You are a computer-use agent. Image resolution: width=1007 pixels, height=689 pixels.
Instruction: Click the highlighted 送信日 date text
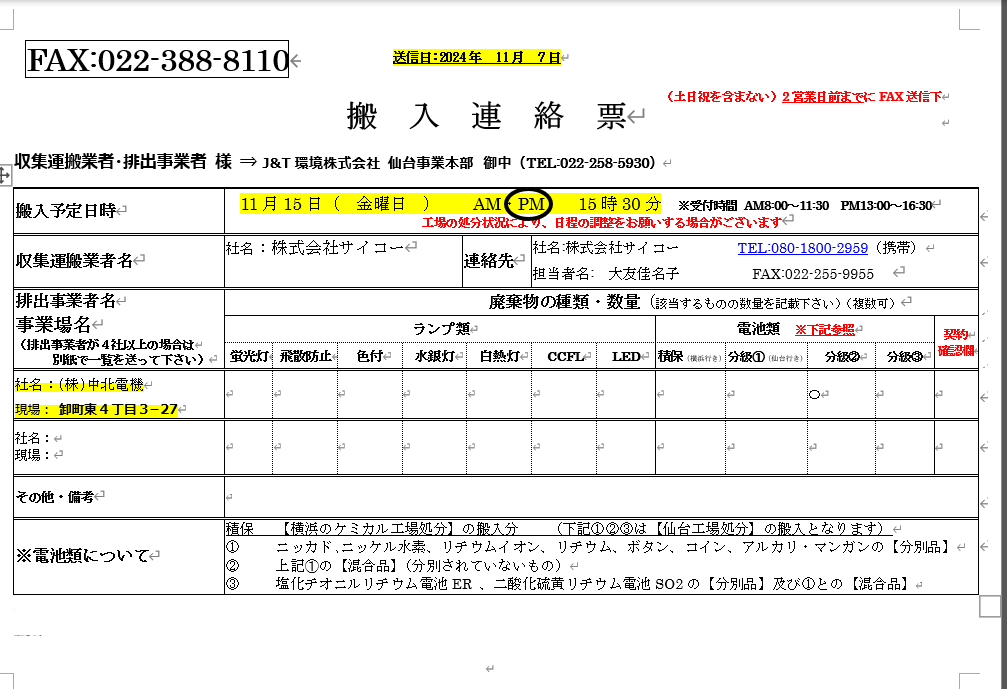point(477,58)
